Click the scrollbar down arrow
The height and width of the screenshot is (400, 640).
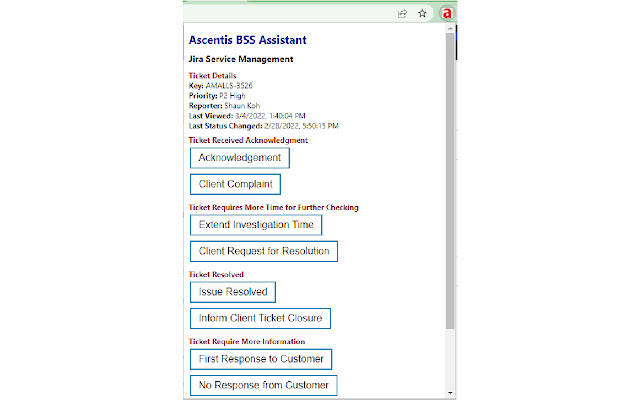point(450,393)
